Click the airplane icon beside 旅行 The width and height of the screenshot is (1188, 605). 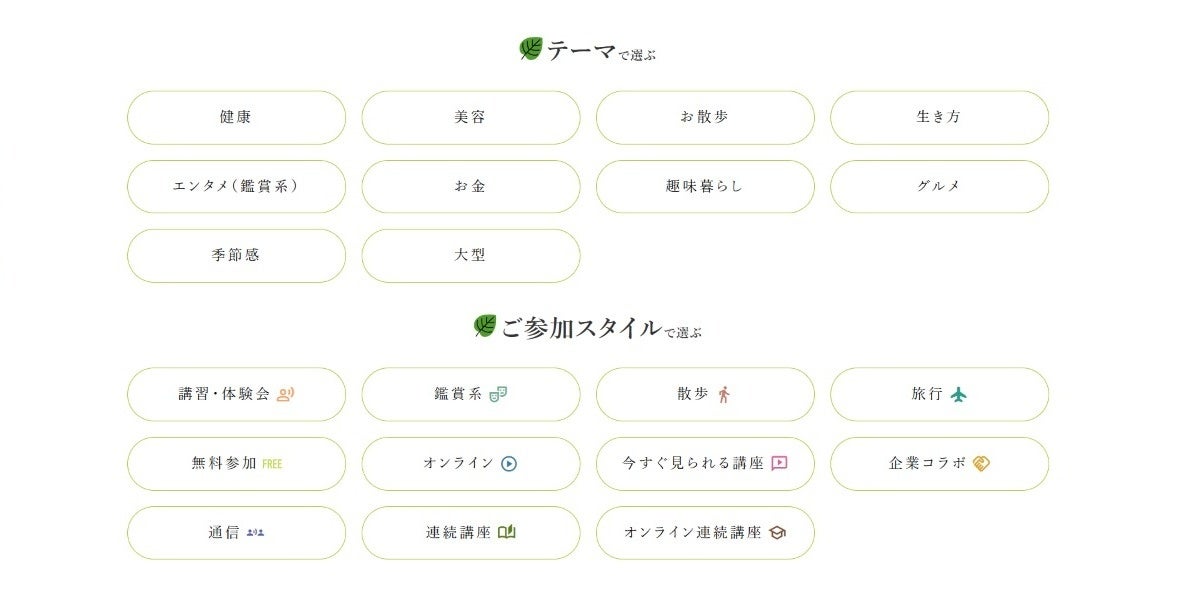click(x=960, y=394)
